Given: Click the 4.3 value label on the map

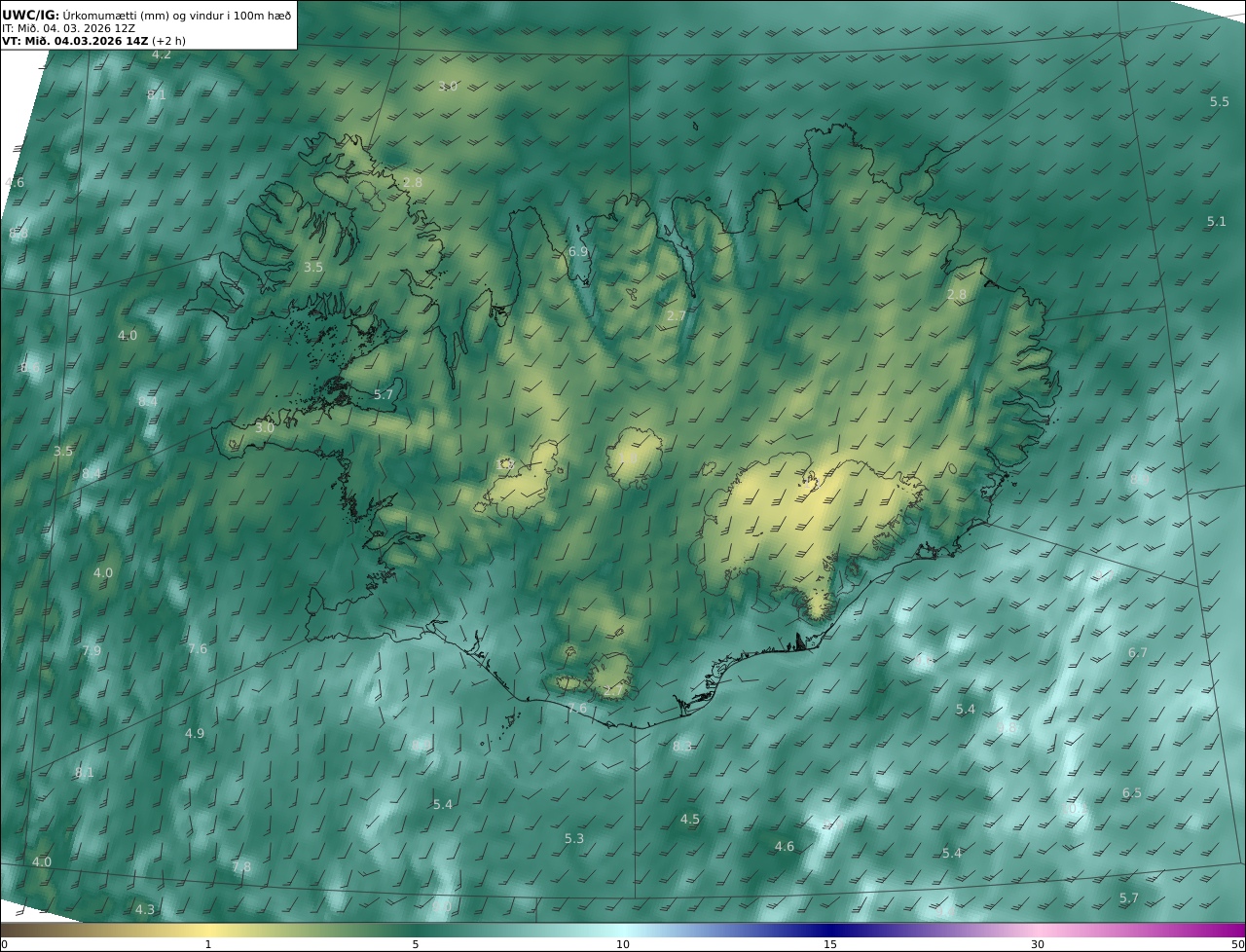Looking at the screenshot, I should tap(145, 909).
